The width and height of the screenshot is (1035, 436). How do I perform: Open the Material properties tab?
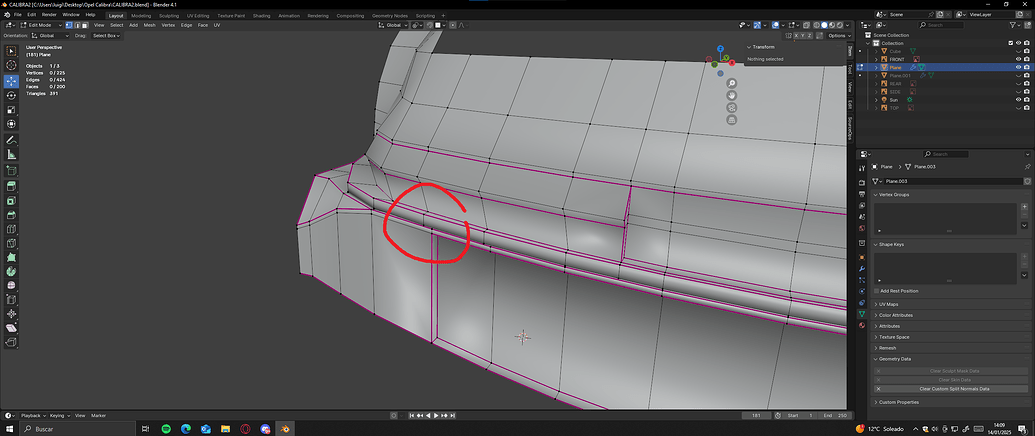point(862,325)
